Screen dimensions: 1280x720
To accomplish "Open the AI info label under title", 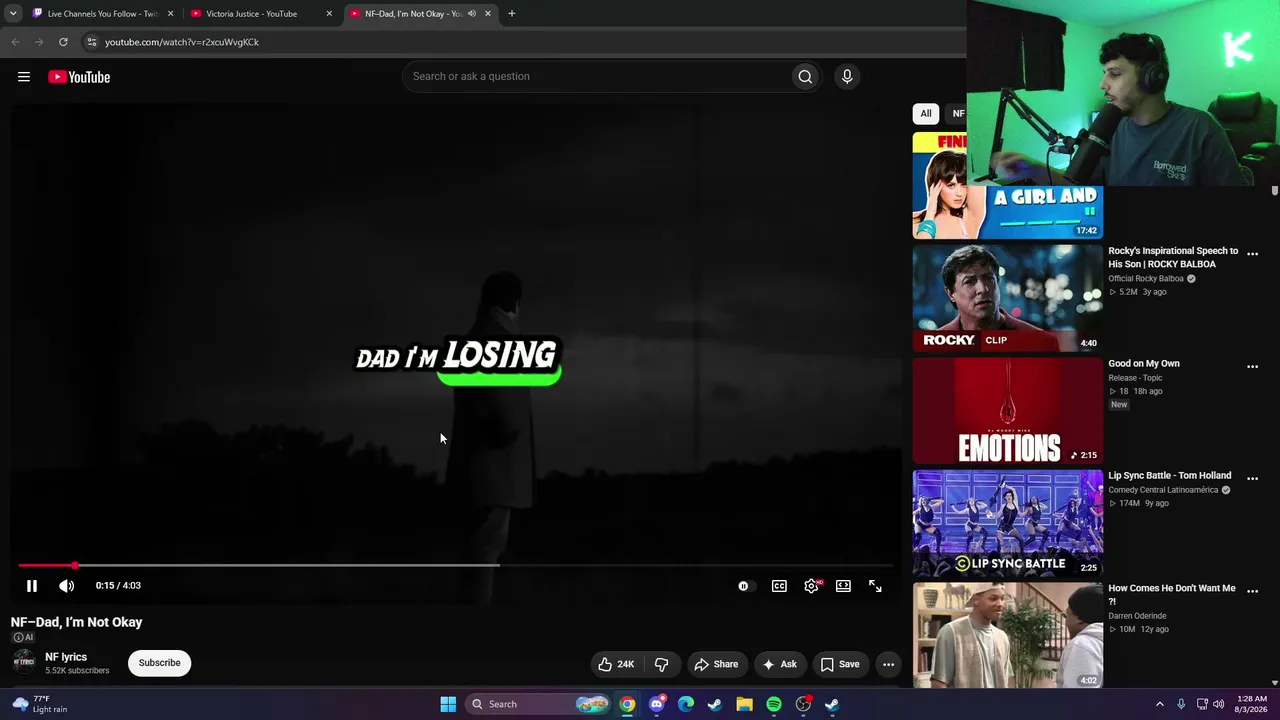I will pos(22,637).
